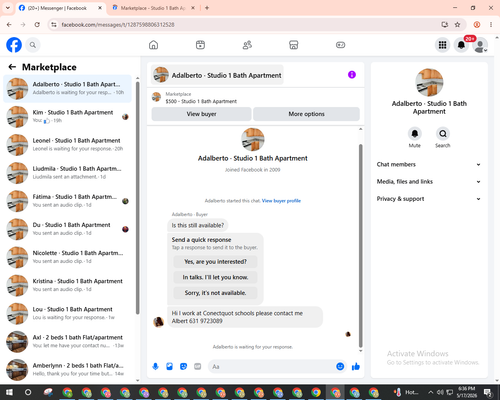Open the Friends icon in top navigation

(247, 45)
